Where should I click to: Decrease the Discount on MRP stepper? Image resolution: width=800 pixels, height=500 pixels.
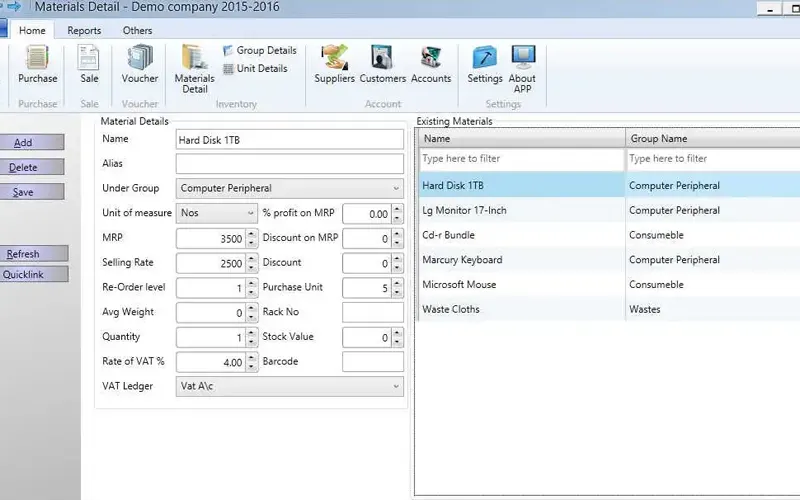coord(397,243)
